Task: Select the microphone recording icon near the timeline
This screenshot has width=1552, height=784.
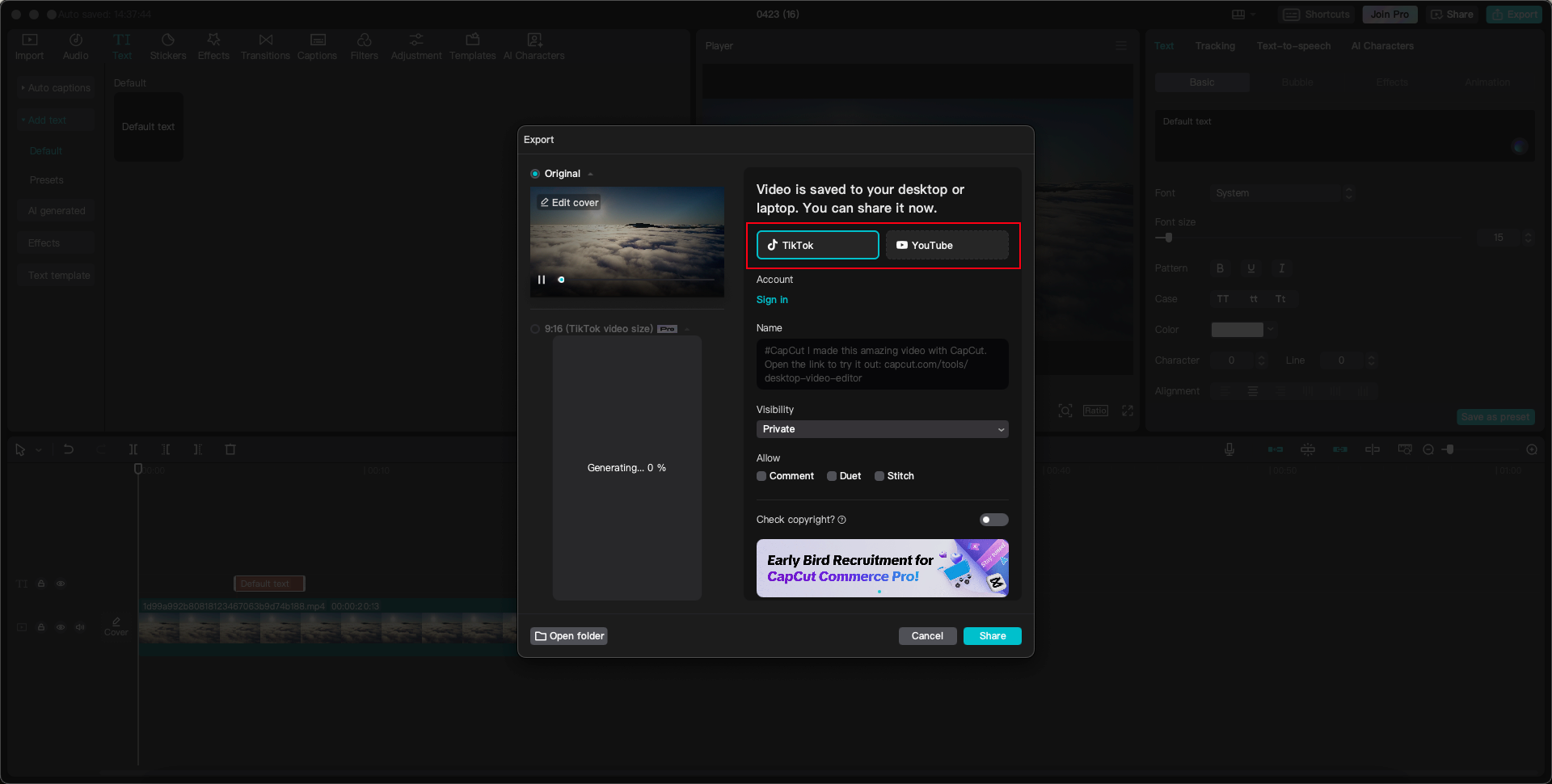Action: (1229, 449)
